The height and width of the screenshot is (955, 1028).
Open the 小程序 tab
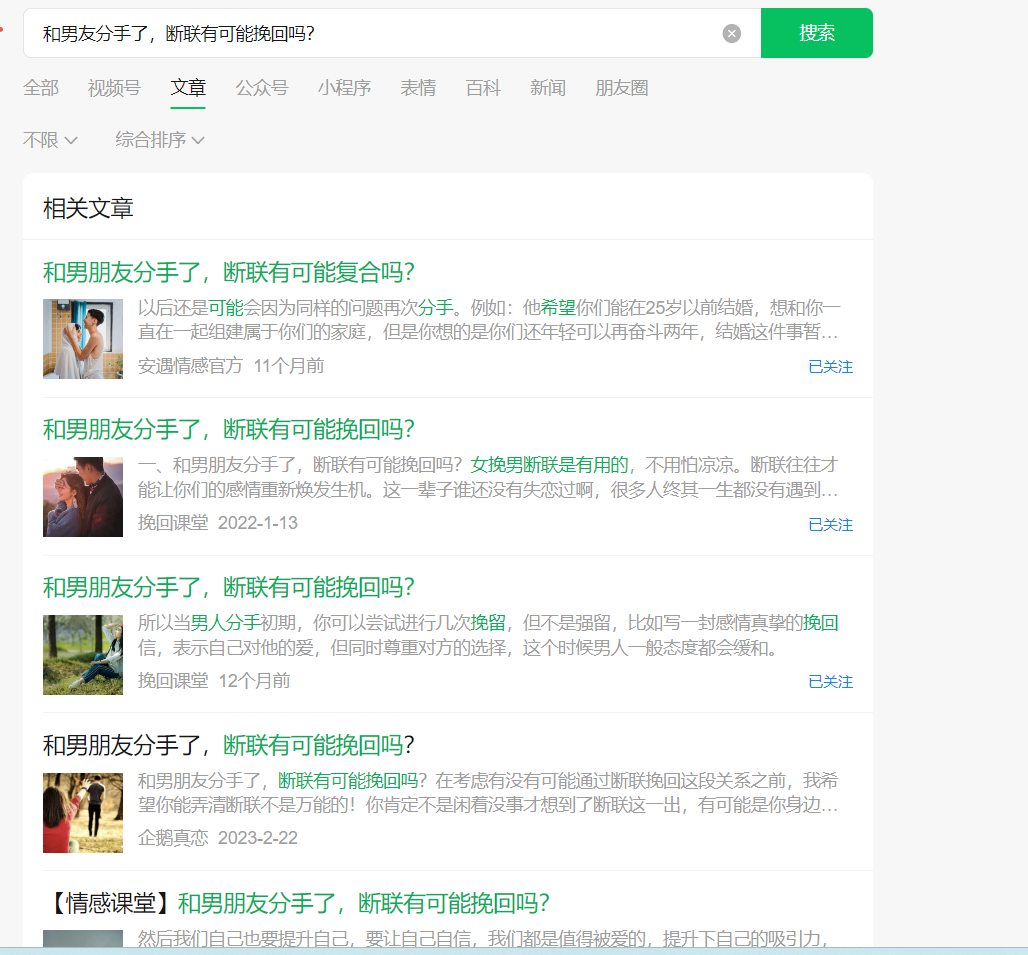[x=344, y=88]
